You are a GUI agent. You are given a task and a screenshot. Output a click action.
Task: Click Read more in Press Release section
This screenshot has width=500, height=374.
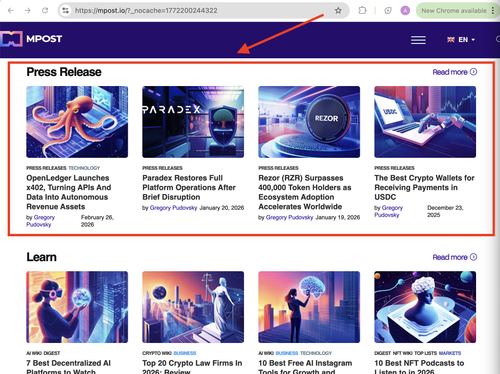point(454,72)
